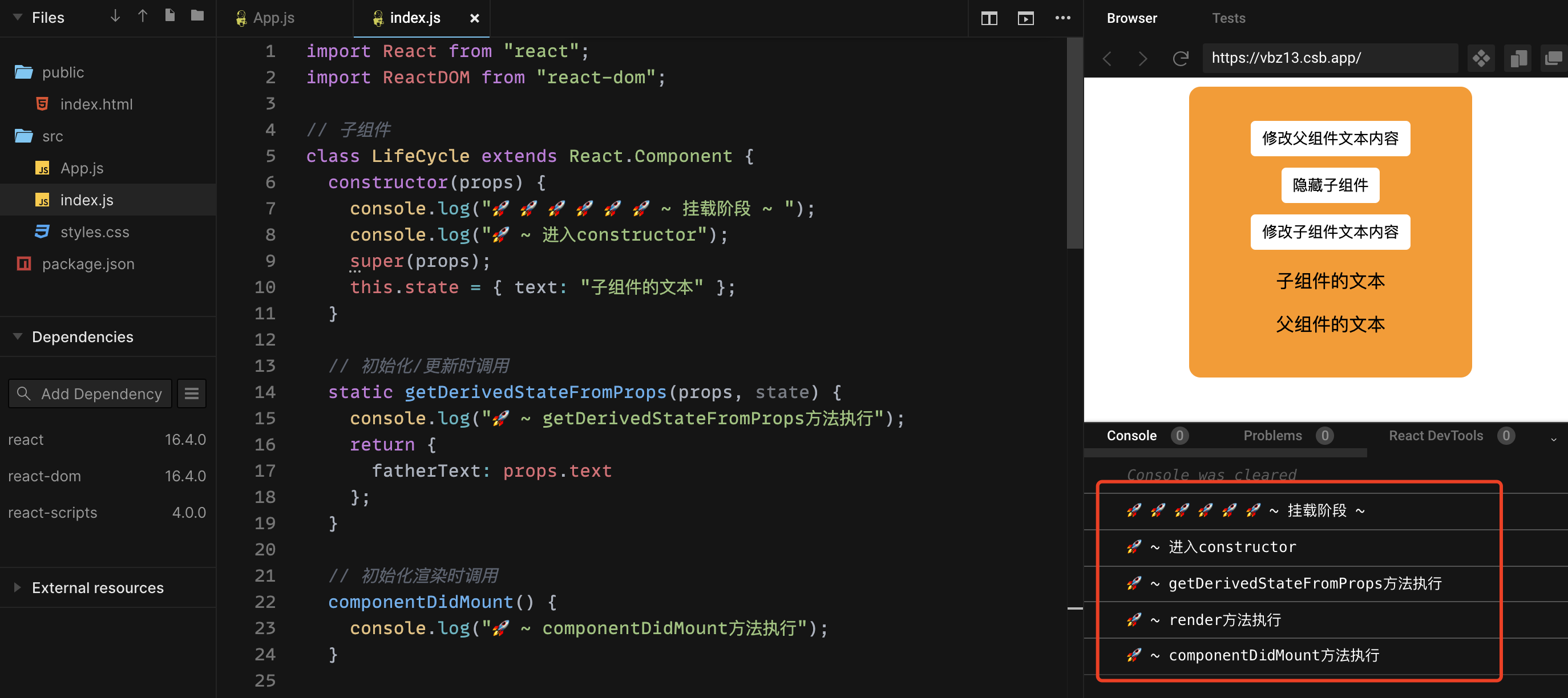Screen dimensions: 1568x698
Task: Collapse the Dependencies section
Action: (18, 336)
